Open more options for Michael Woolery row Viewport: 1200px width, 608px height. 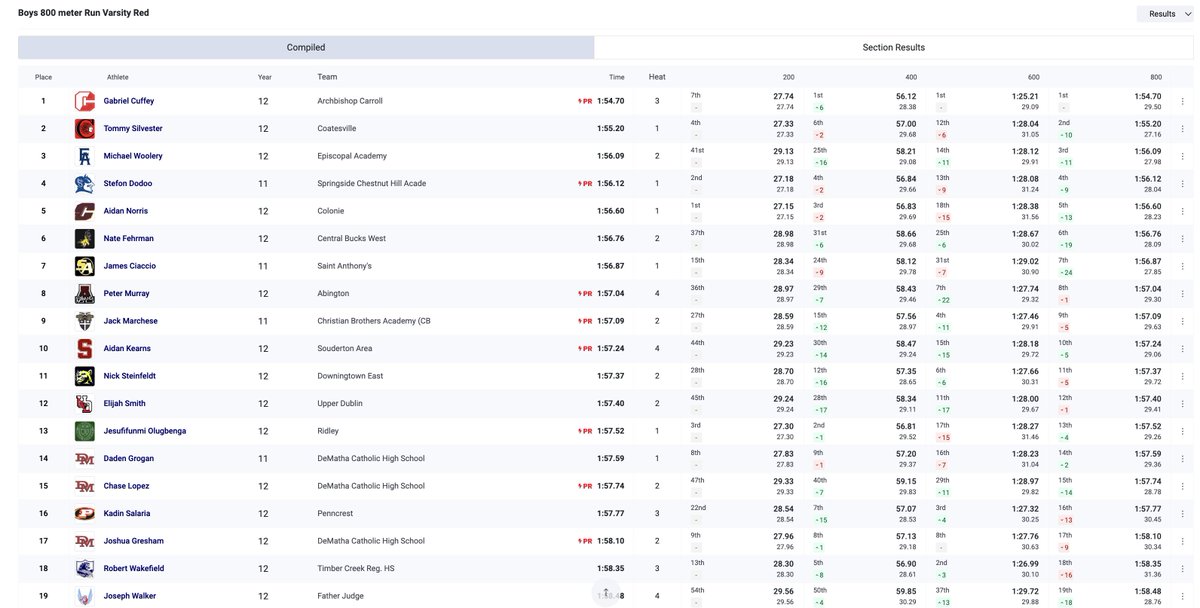click(x=1182, y=156)
